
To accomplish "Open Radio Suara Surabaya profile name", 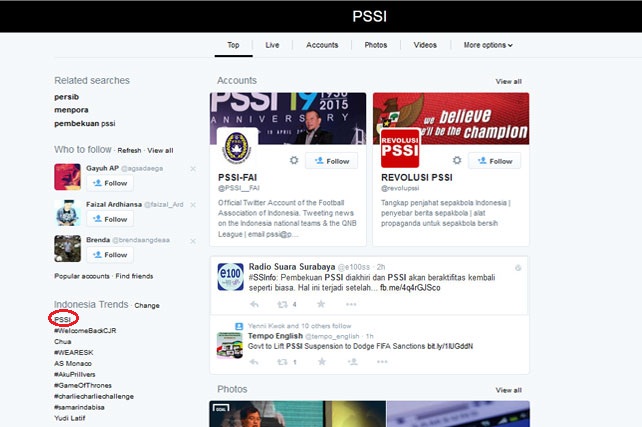I will pos(292,267).
